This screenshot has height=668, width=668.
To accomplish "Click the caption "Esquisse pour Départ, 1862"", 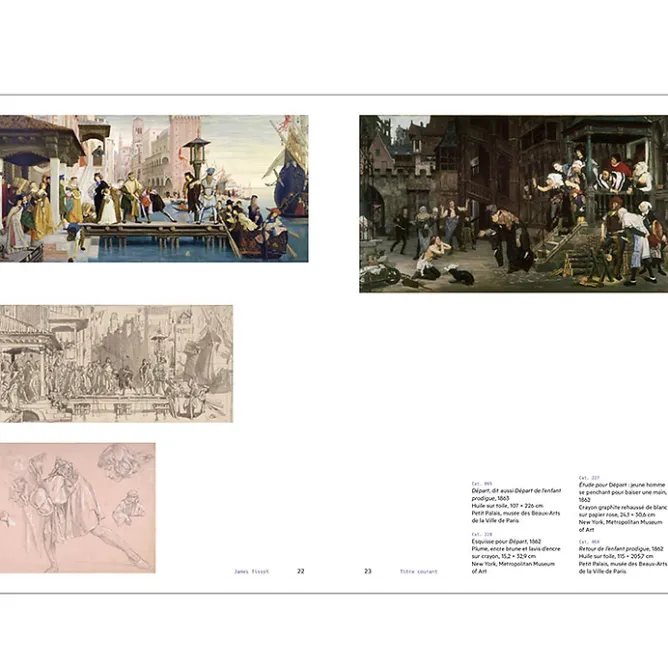I will click(x=506, y=541).
